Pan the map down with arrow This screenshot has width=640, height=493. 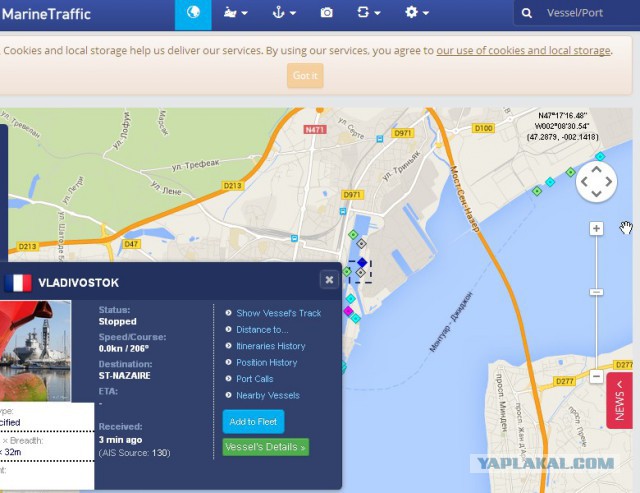tap(596, 194)
